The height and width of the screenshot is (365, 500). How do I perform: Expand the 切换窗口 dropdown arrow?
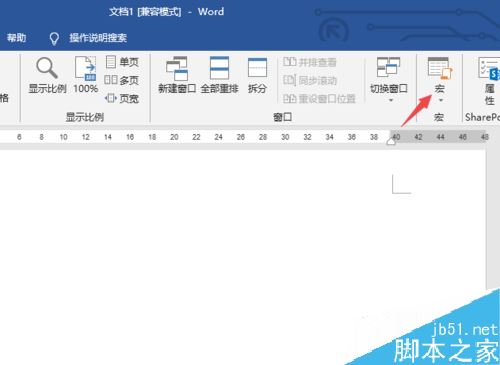pyautogui.click(x=391, y=100)
